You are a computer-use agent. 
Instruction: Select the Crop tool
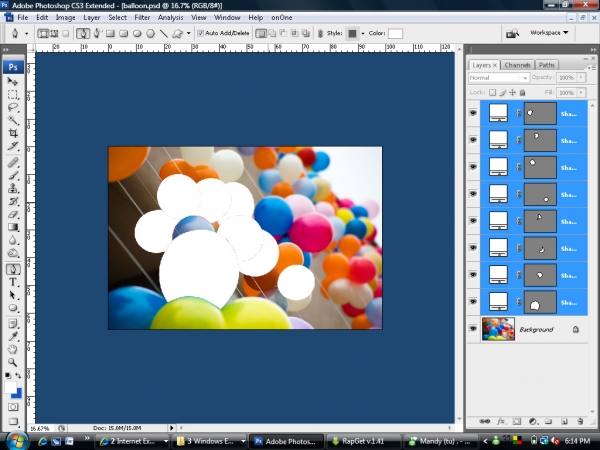click(x=13, y=133)
